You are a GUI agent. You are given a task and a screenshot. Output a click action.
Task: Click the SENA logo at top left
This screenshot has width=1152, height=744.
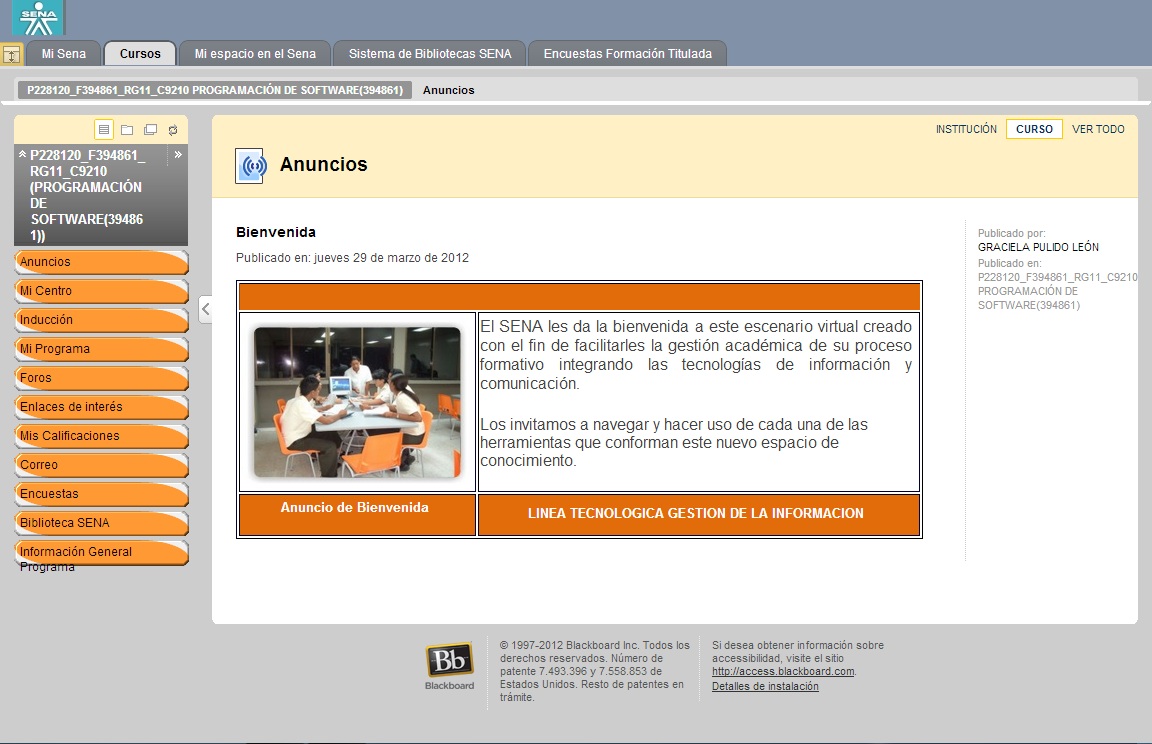35,18
